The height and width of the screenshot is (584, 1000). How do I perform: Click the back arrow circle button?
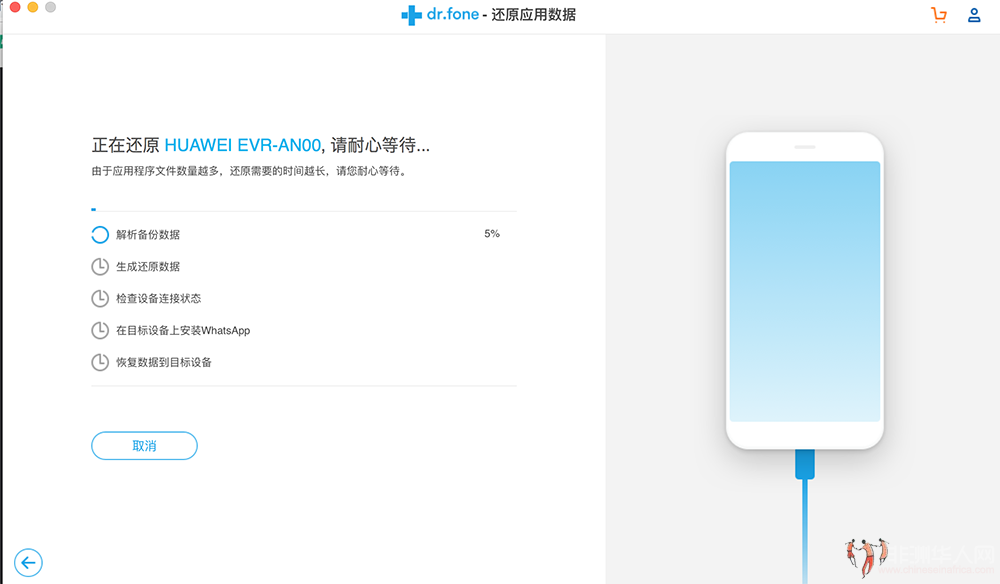[28, 562]
